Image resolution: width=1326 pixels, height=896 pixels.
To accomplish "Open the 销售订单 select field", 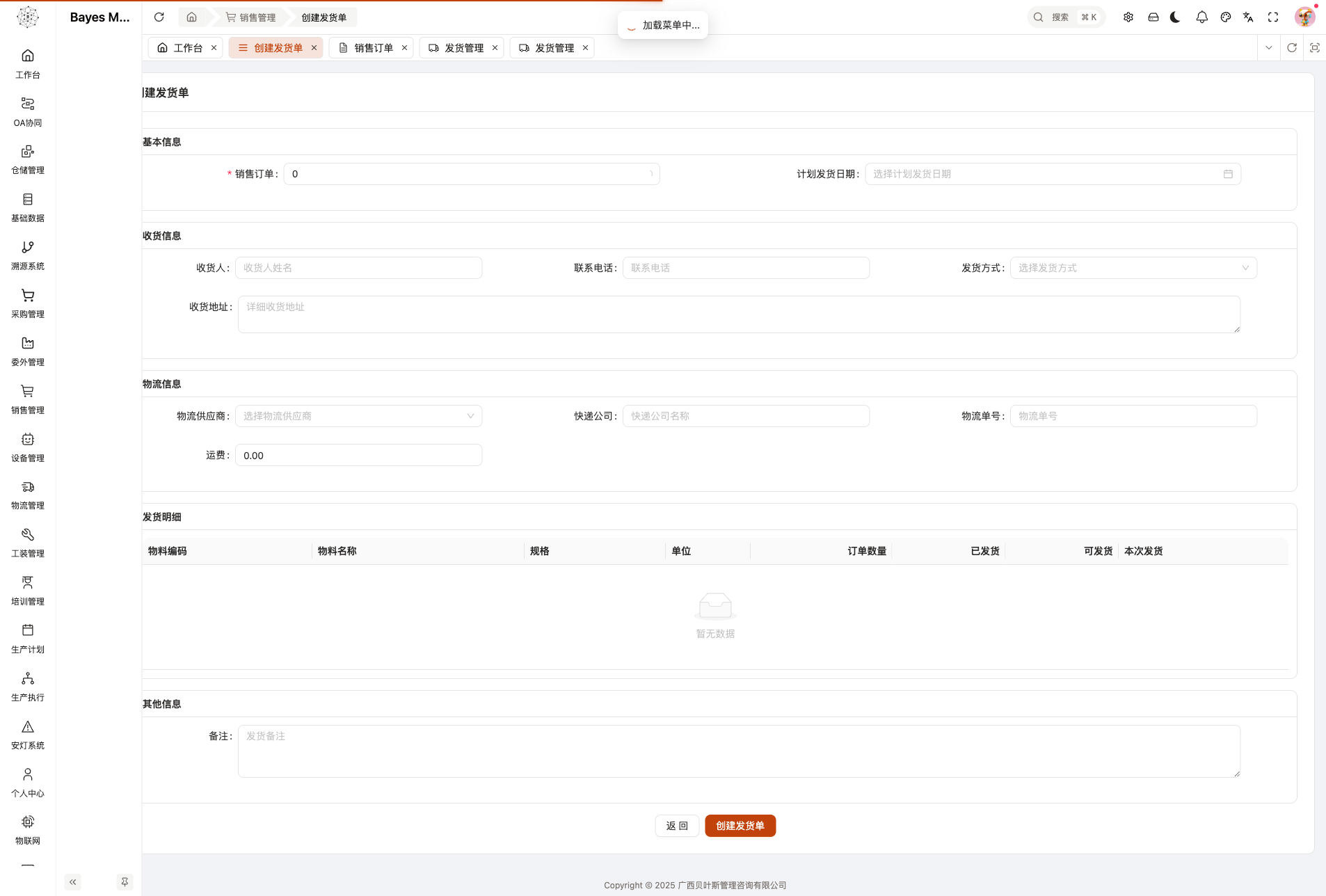I will (472, 174).
